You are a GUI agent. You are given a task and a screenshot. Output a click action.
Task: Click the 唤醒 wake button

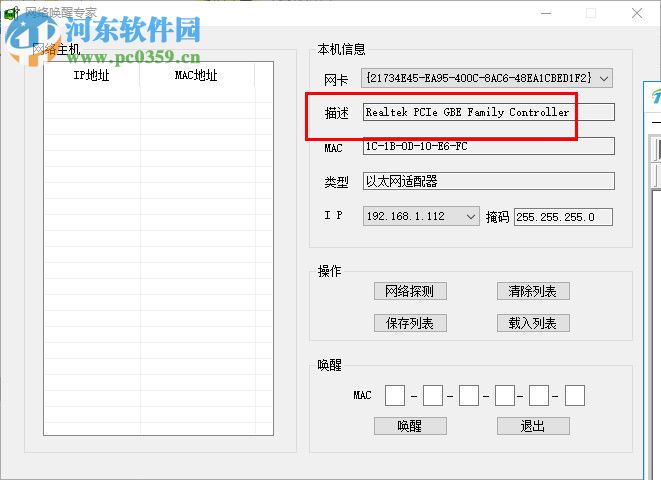410,426
